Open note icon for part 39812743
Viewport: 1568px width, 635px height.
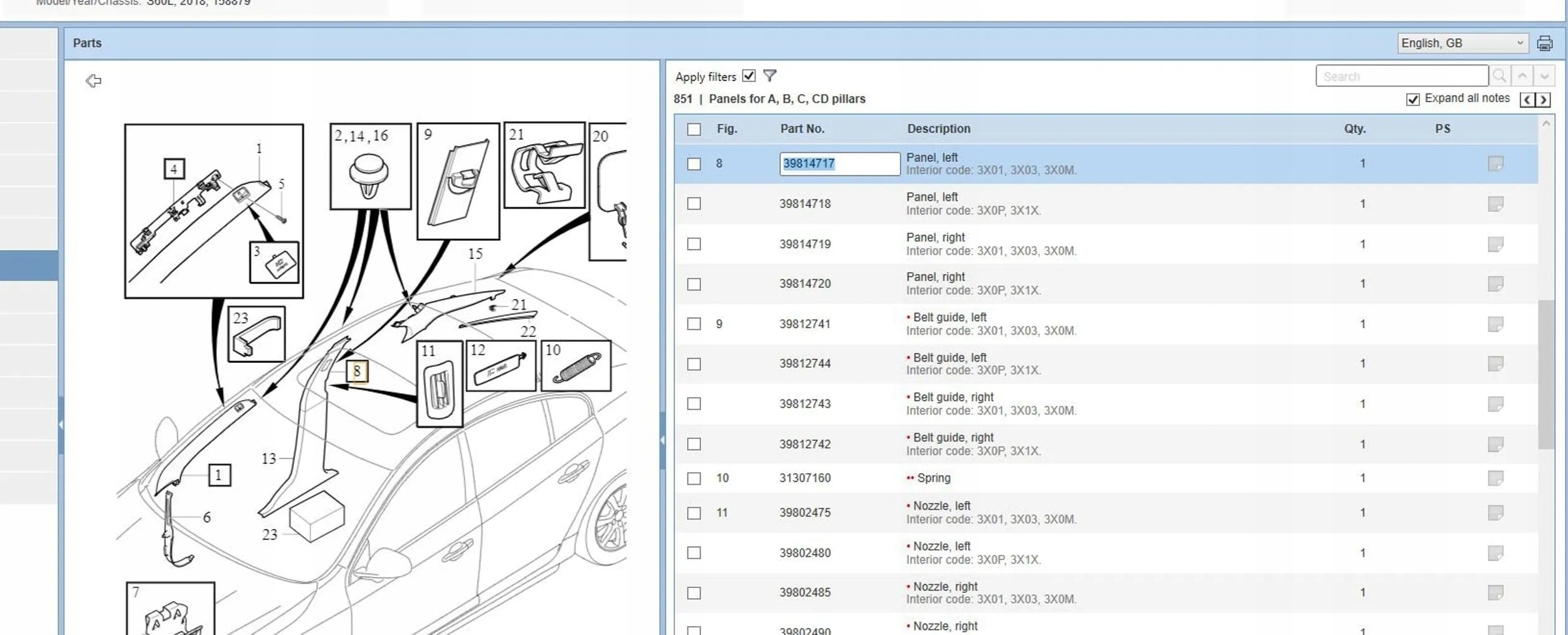coord(1495,404)
